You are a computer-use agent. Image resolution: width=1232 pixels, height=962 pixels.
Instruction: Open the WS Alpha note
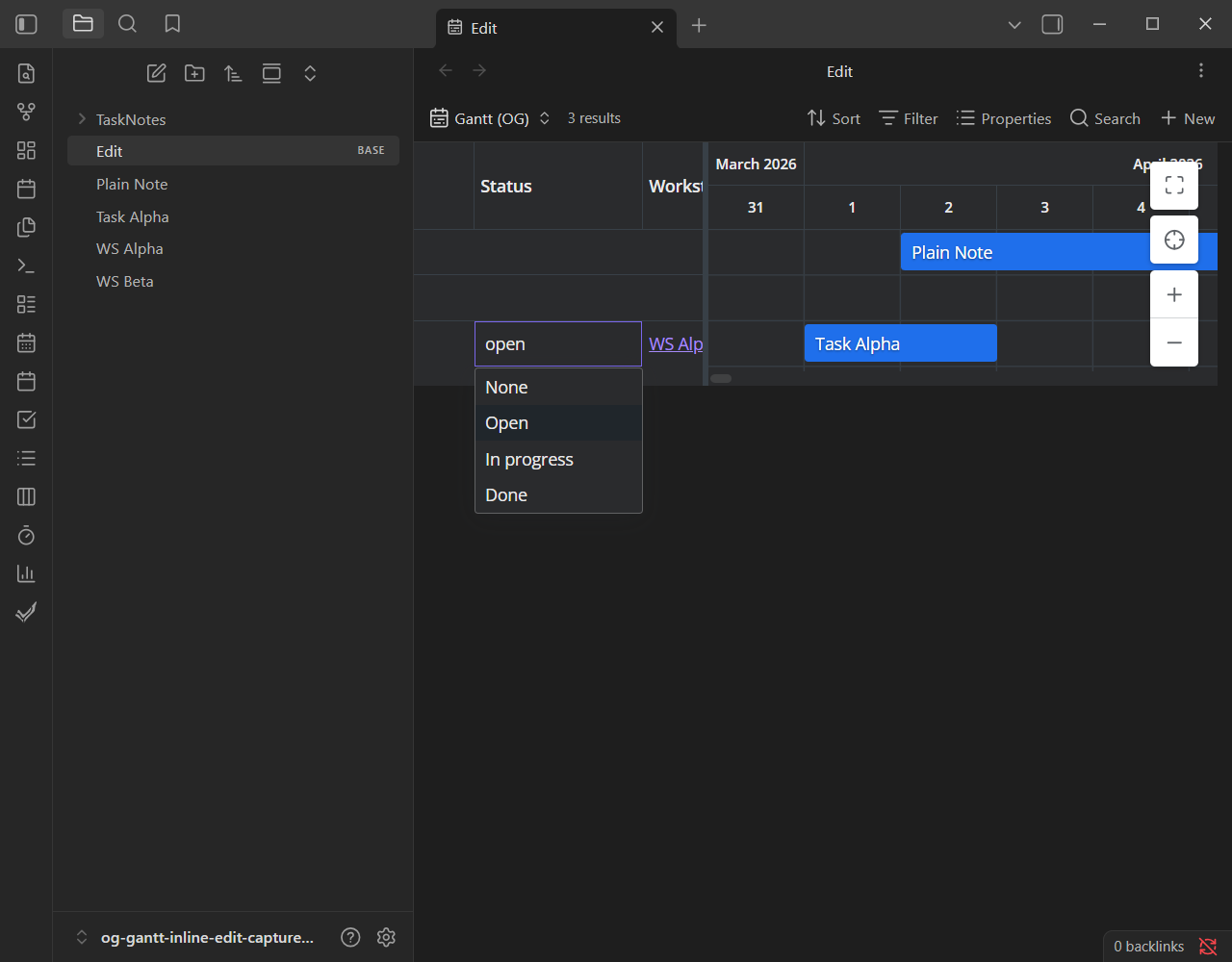(233, 248)
